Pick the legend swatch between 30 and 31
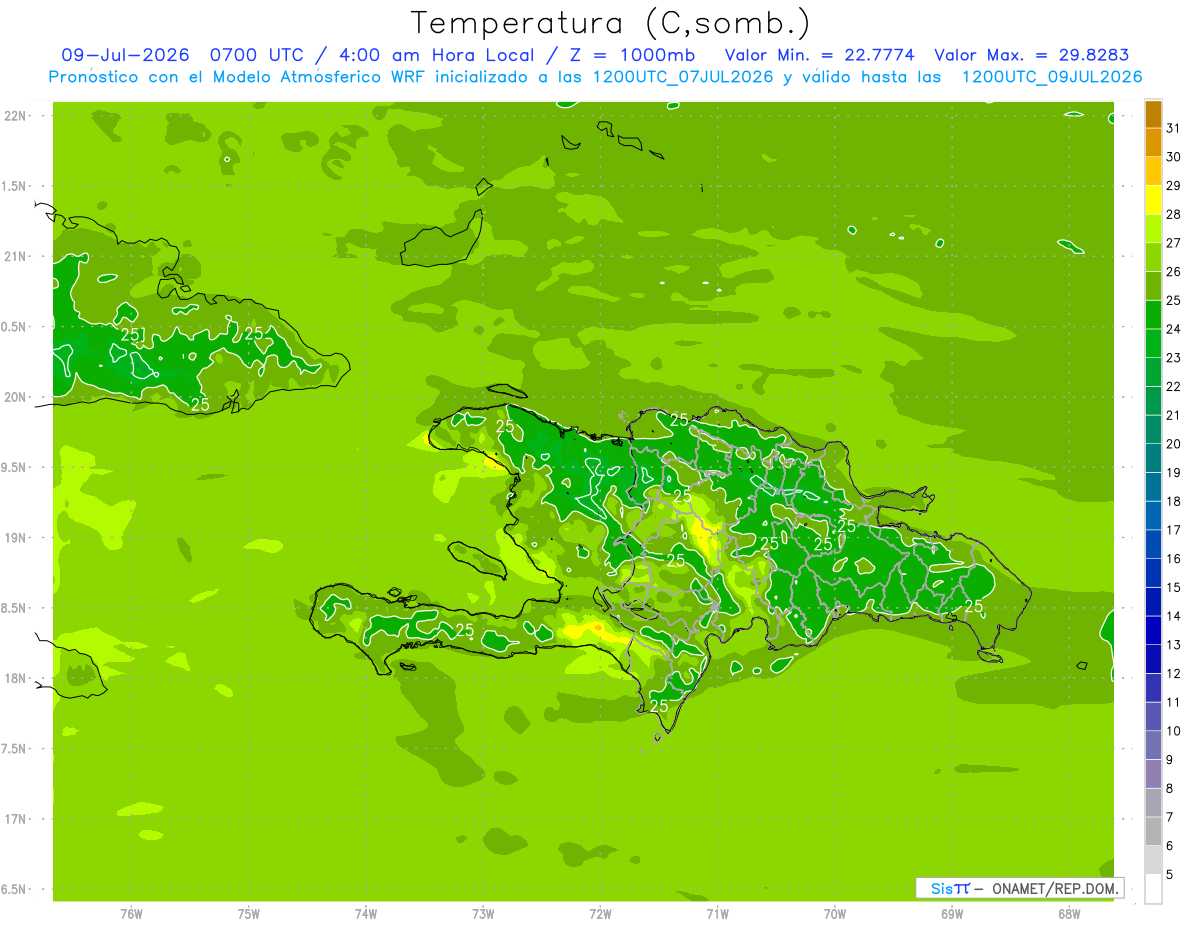 pyautogui.click(x=1153, y=143)
